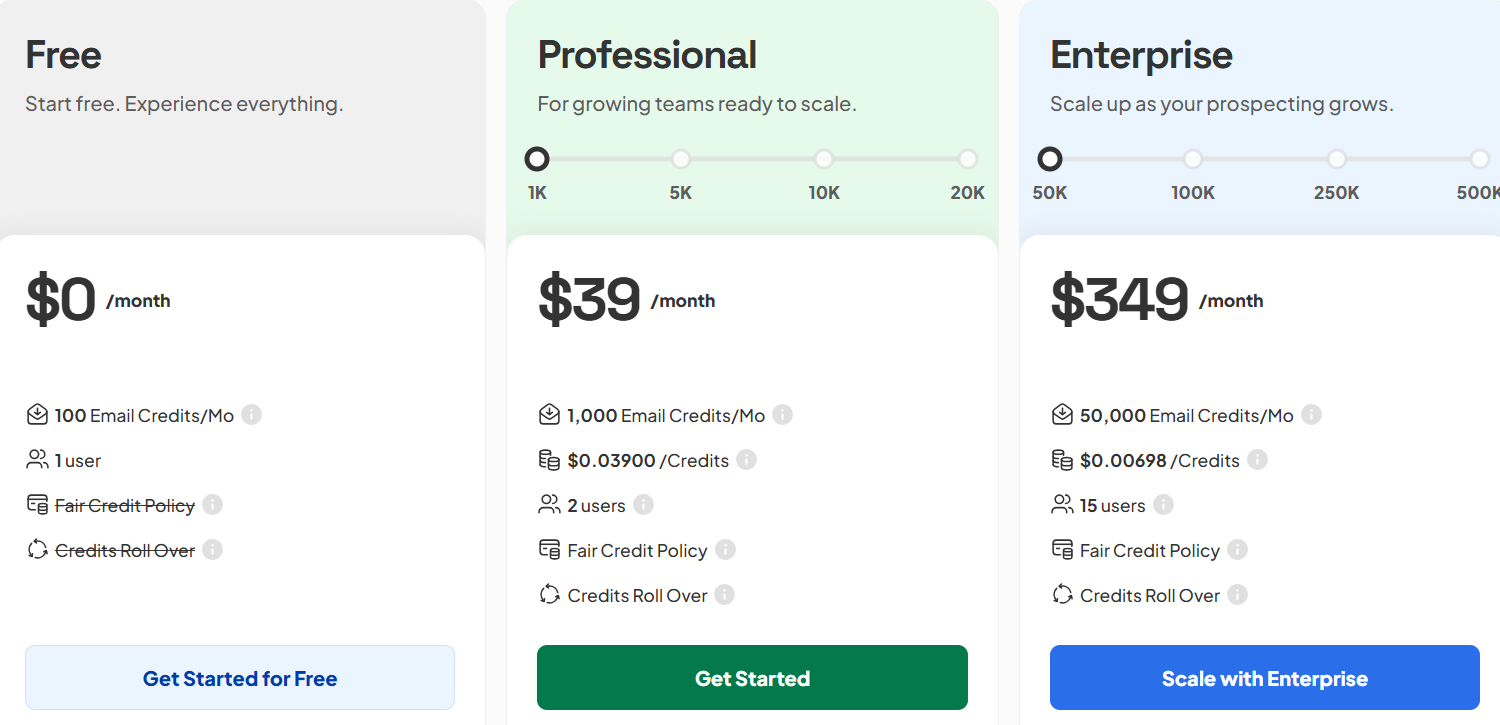This screenshot has height=725, width=1500.
Task: Select 10K on the Professional credits slider
Action: tap(824, 158)
